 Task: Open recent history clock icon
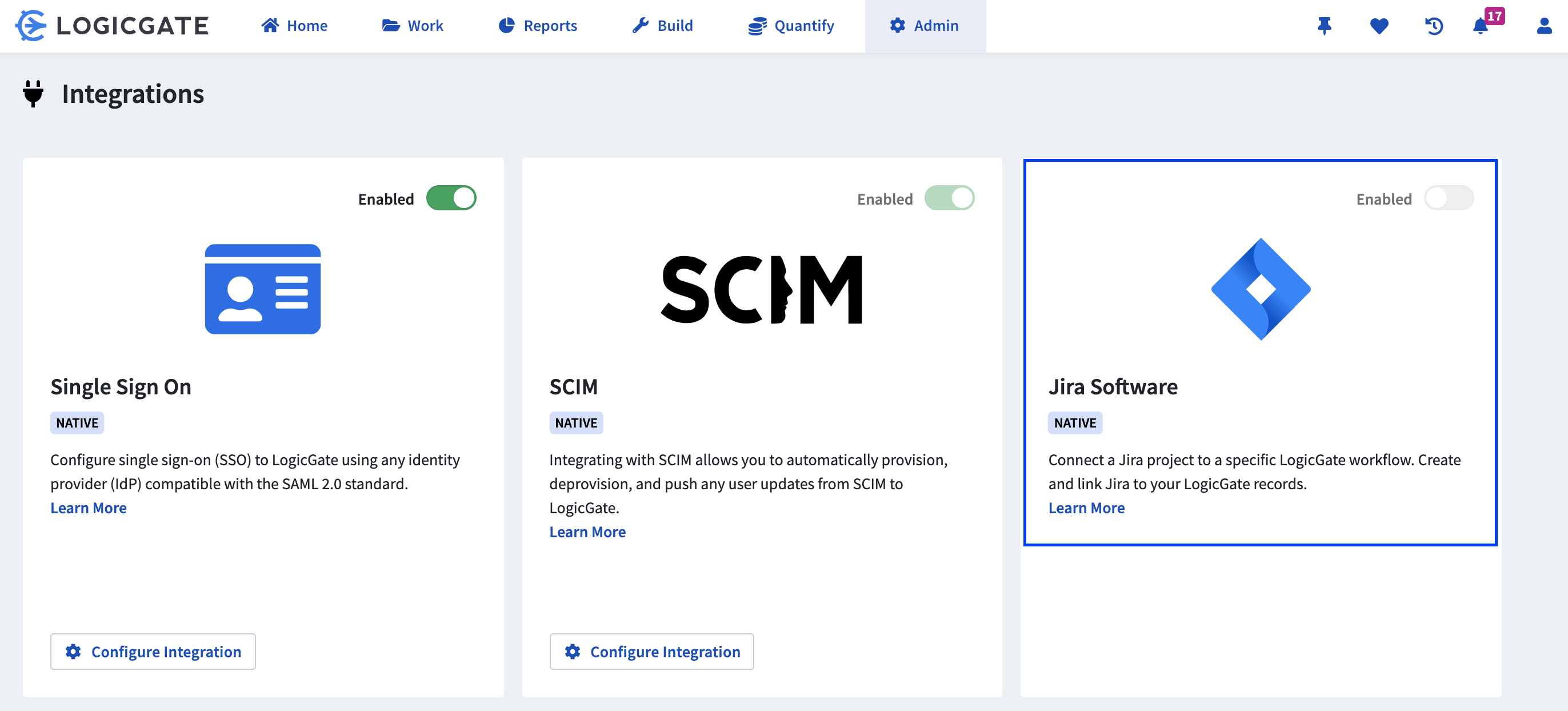point(1434,26)
